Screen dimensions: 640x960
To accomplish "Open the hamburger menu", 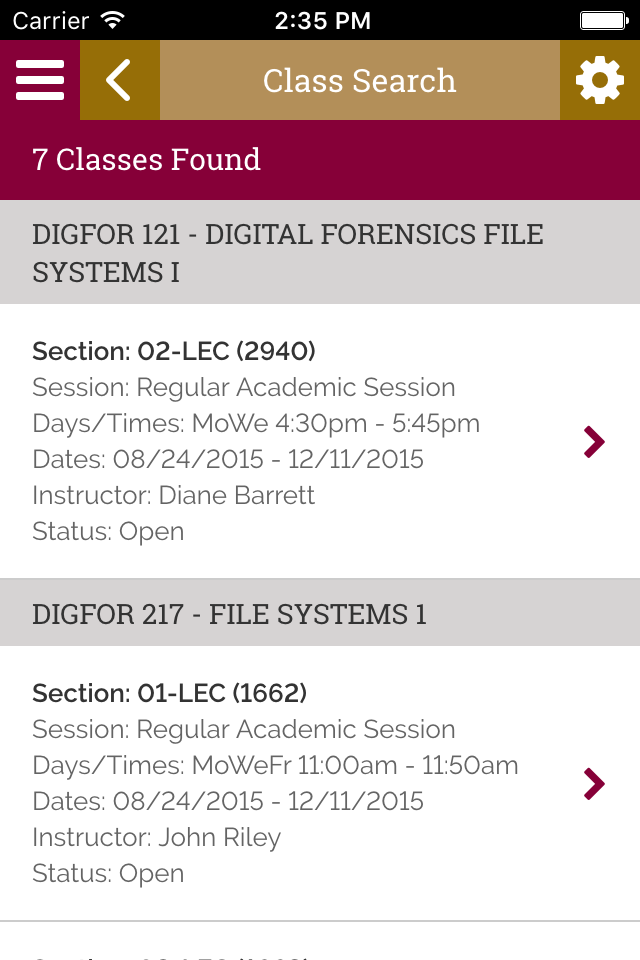I will coord(40,80).
